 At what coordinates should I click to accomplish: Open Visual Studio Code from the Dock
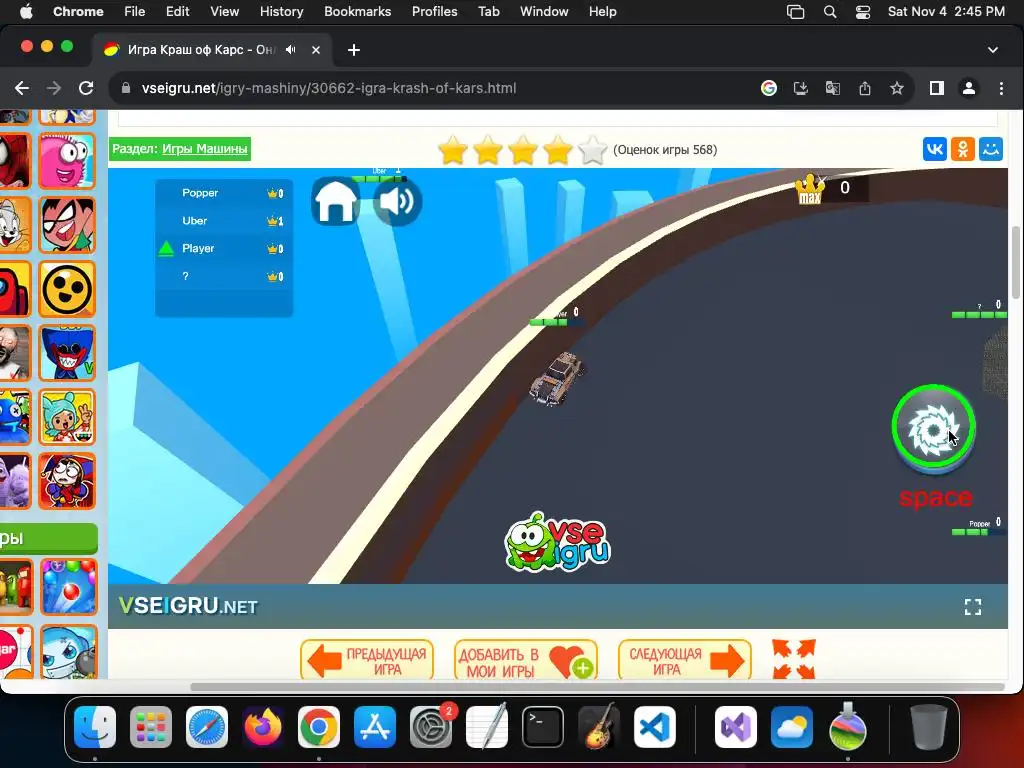[x=654, y=727]
